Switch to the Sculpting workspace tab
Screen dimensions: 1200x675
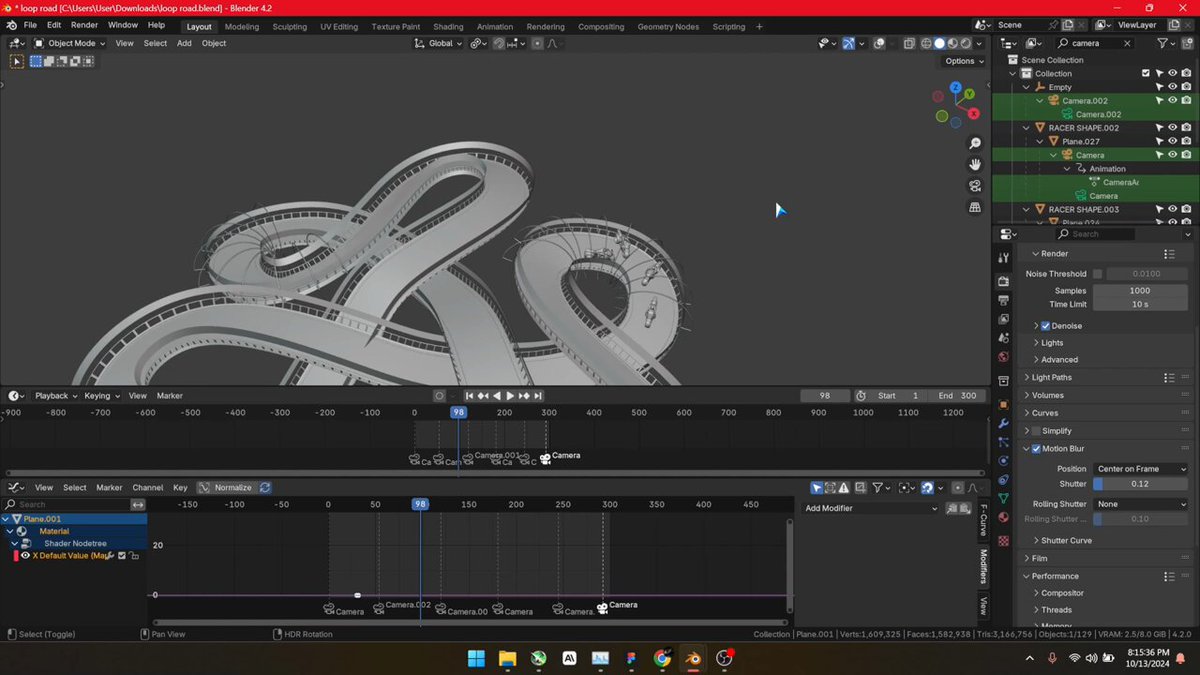point(290,27)
